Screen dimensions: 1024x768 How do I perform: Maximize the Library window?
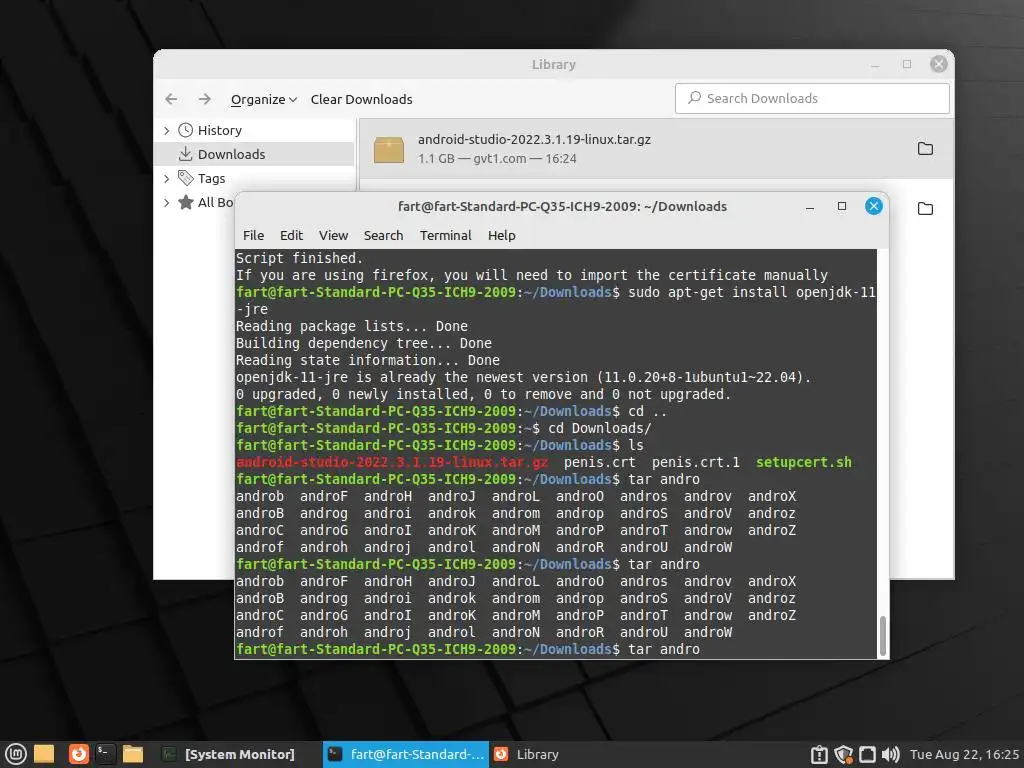point(907,64)
